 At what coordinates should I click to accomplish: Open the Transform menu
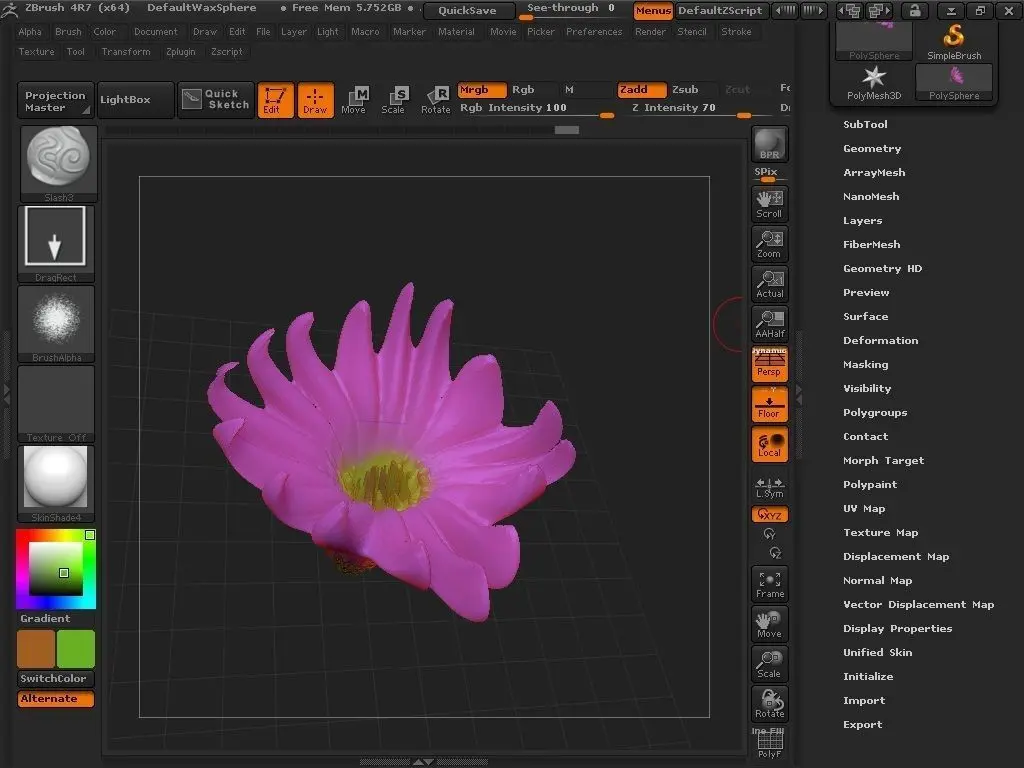(x=125, y=52)
